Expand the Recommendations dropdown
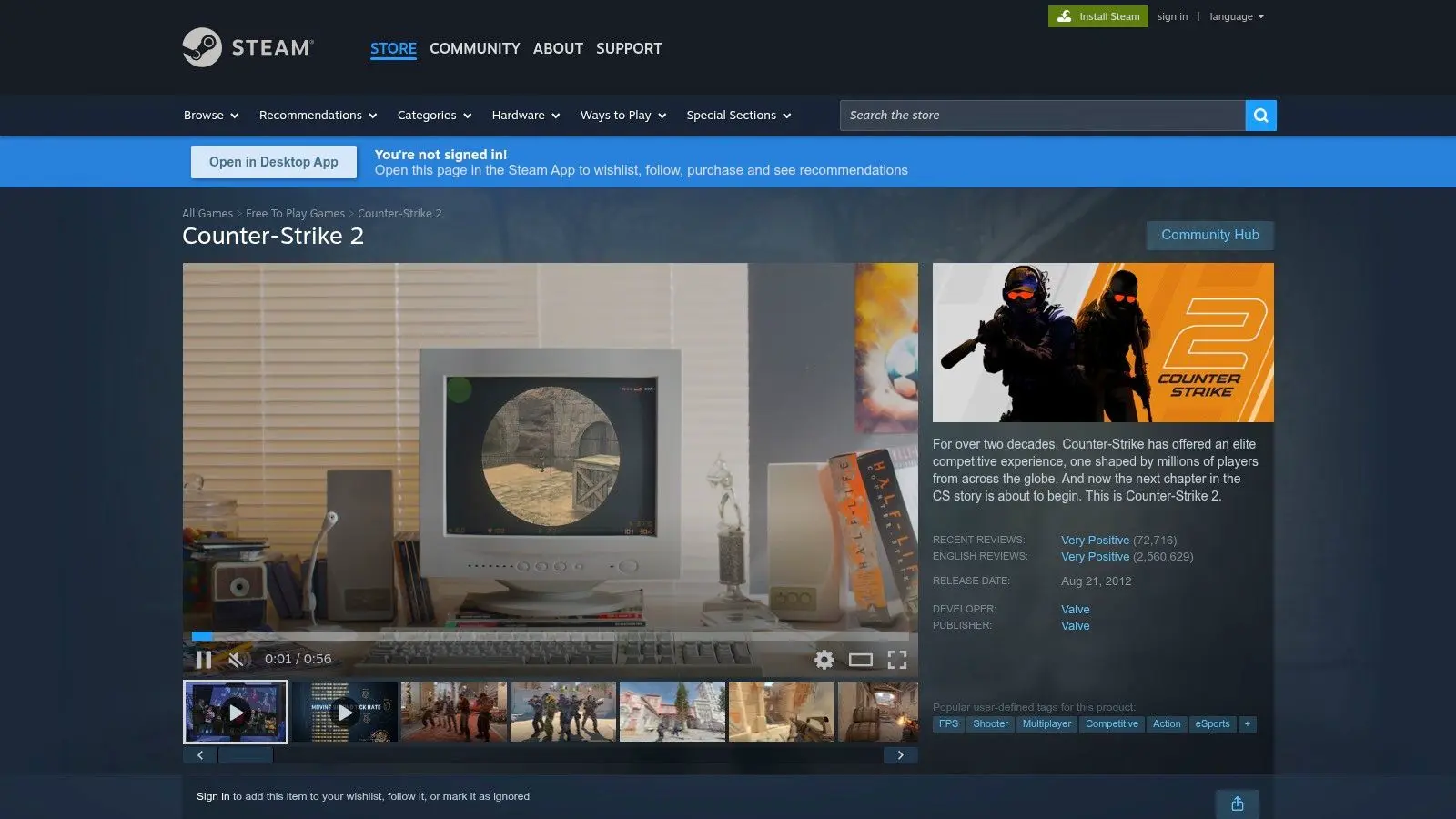 click(318, 116)
